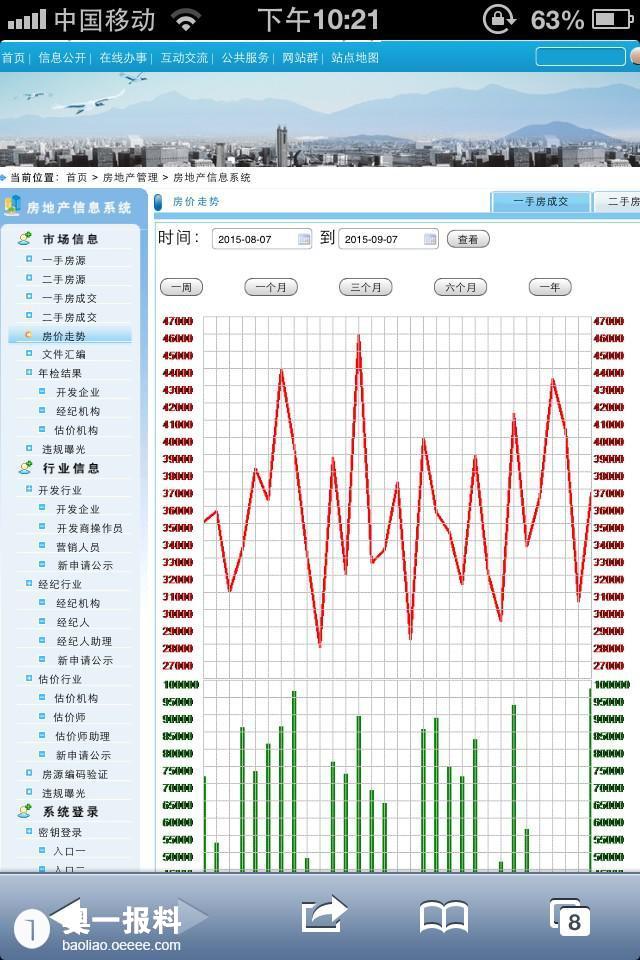Open the Safari tabs switcher icon
Screen dimensions: 640x960
click(x=569, y=916)
